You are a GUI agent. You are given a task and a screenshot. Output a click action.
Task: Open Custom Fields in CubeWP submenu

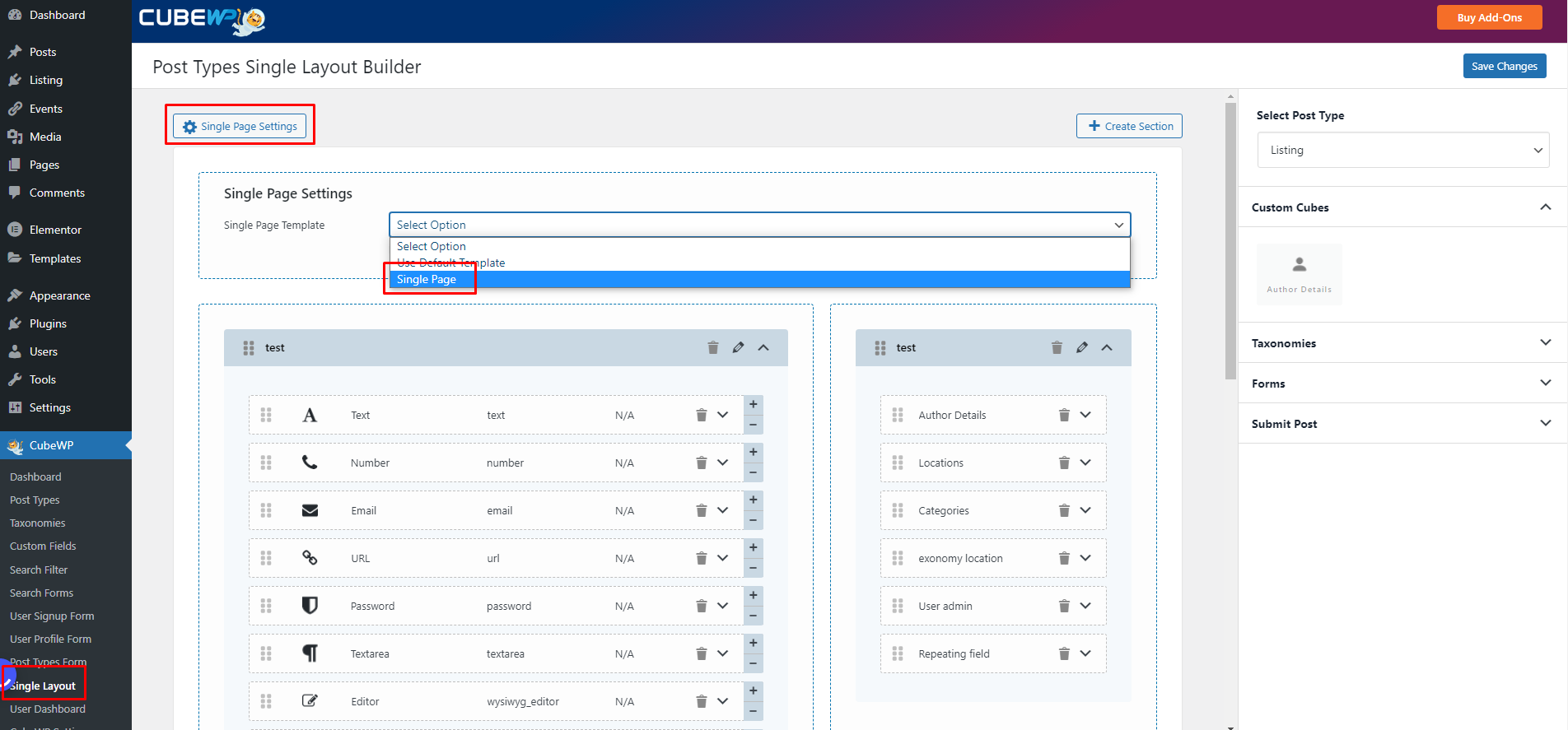point(43,546)
